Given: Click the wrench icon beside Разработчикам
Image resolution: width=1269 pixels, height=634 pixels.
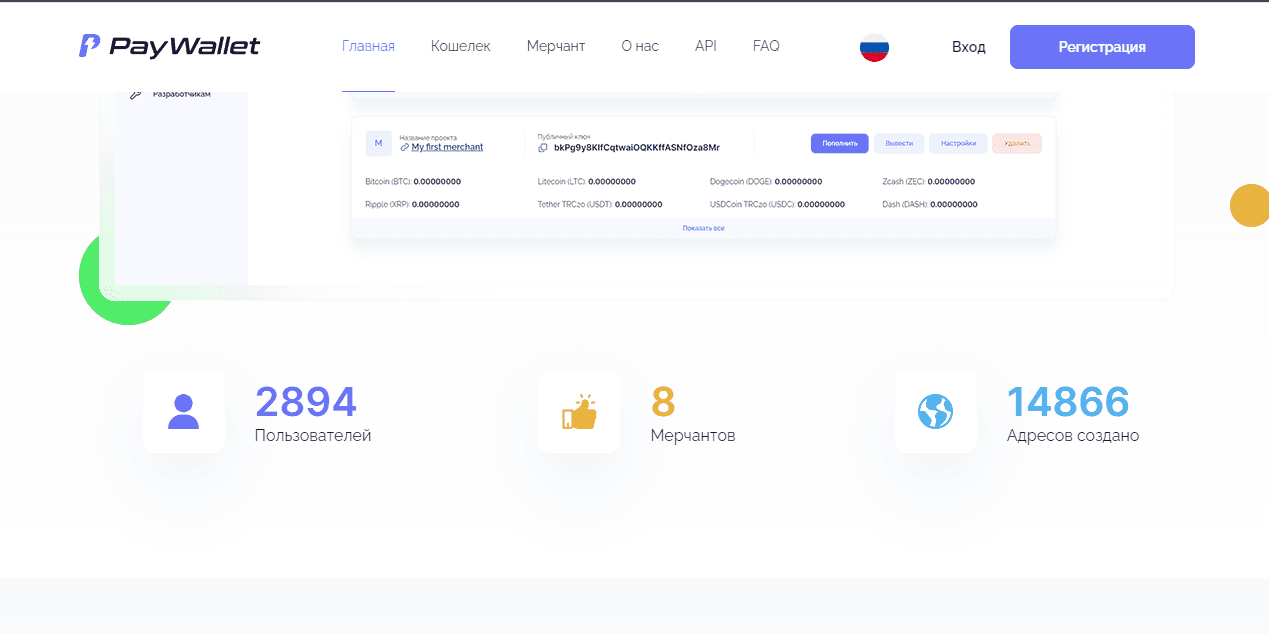Looking at the screenshot, I should click(x=136, y=94).
